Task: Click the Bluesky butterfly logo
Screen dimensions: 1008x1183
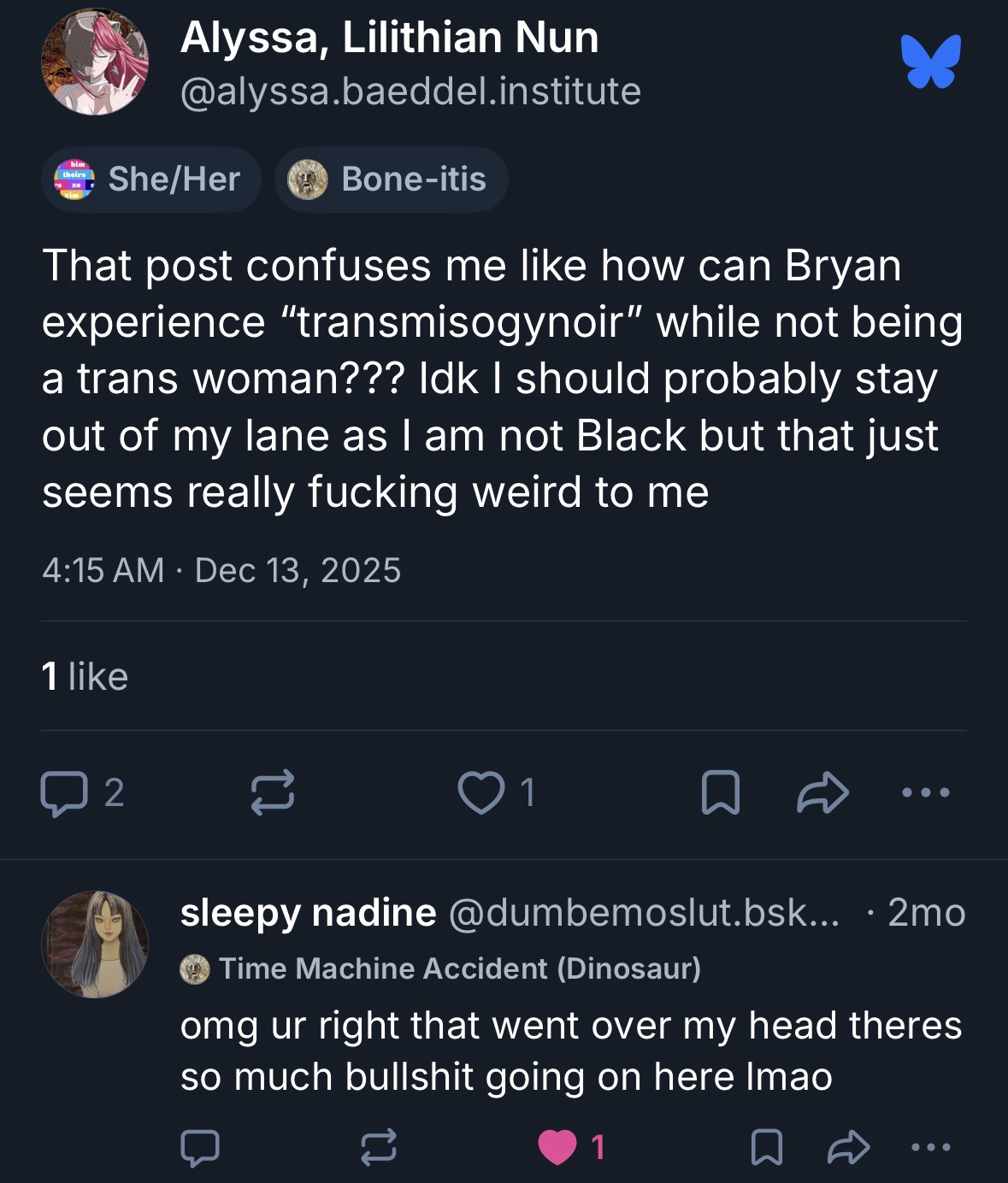Action: (x=930, y=62)
